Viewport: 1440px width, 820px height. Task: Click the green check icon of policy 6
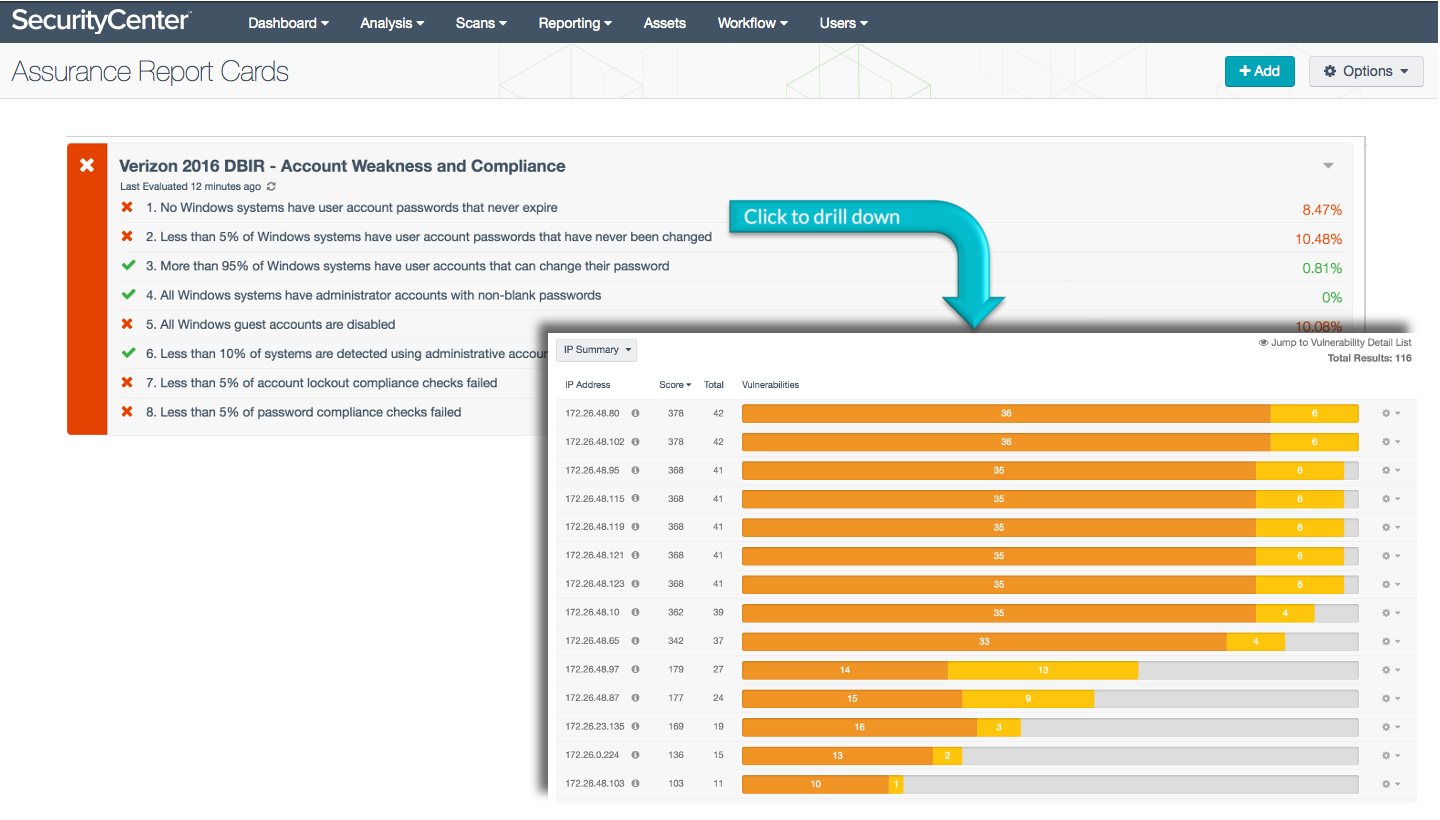[x=127, y=353]
